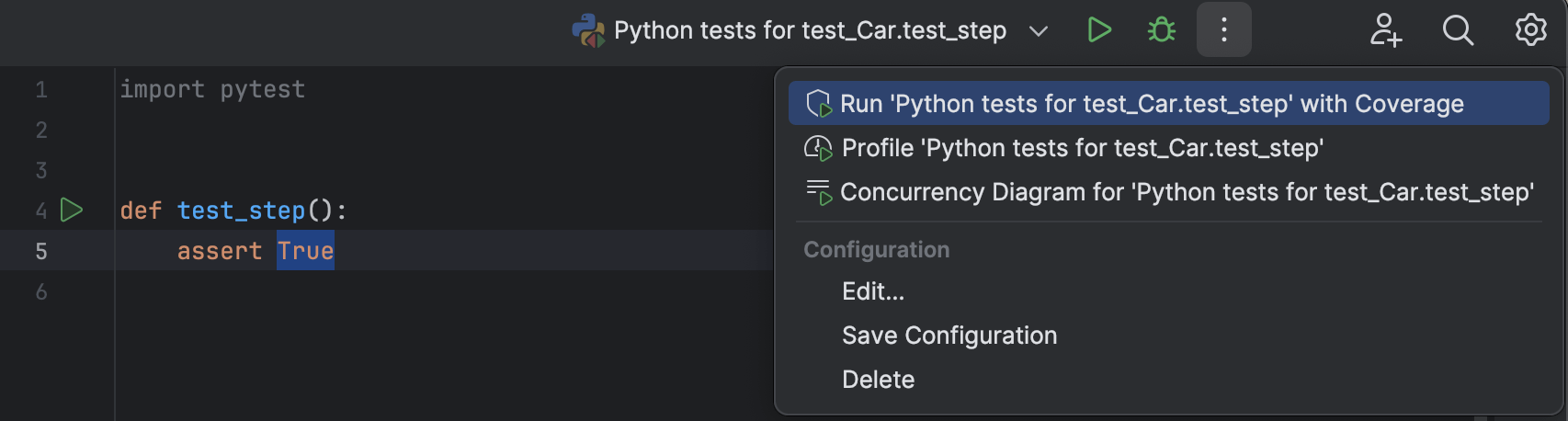Start debugging with the bug icon
This screenshot has height=421, width=1568.
1162,30
